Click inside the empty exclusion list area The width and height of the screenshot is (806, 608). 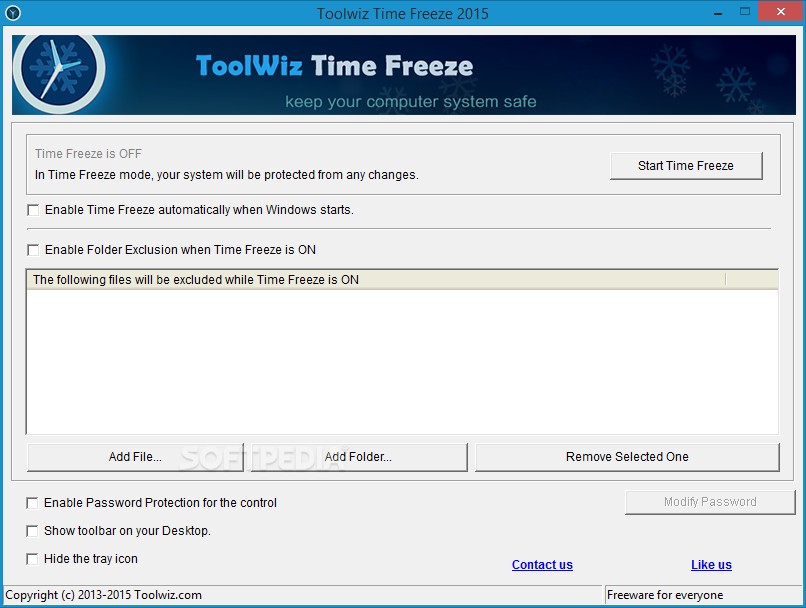[402, 361]
